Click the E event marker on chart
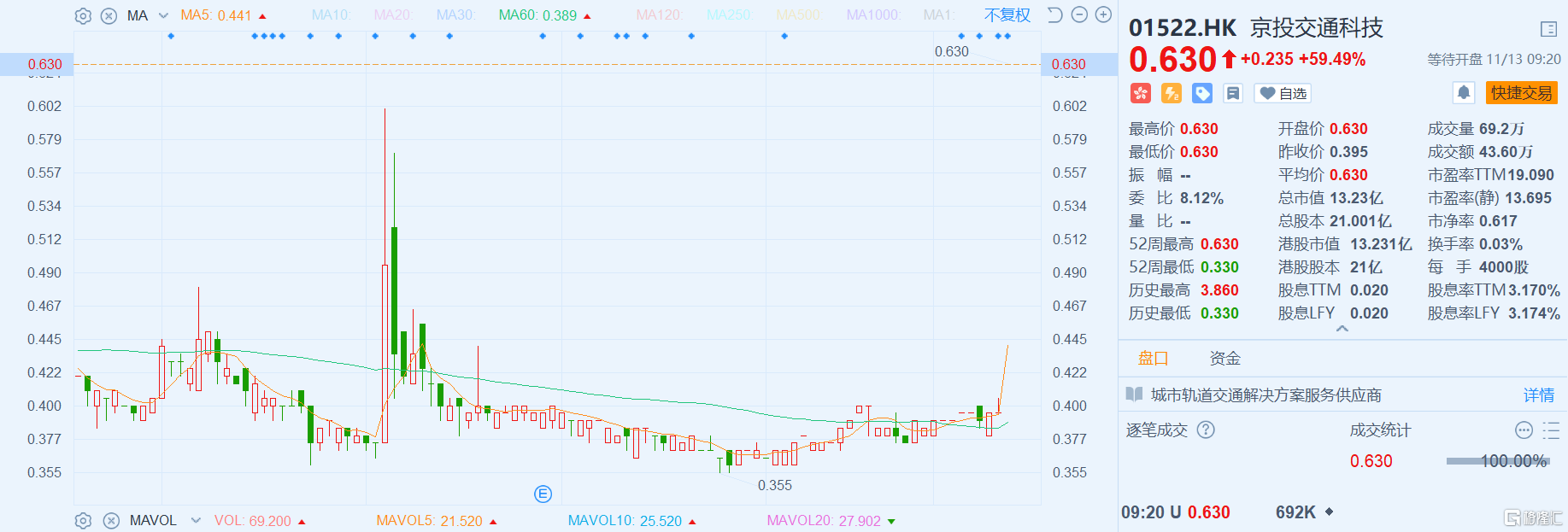1568x532 pixels. tap(543, 494)
